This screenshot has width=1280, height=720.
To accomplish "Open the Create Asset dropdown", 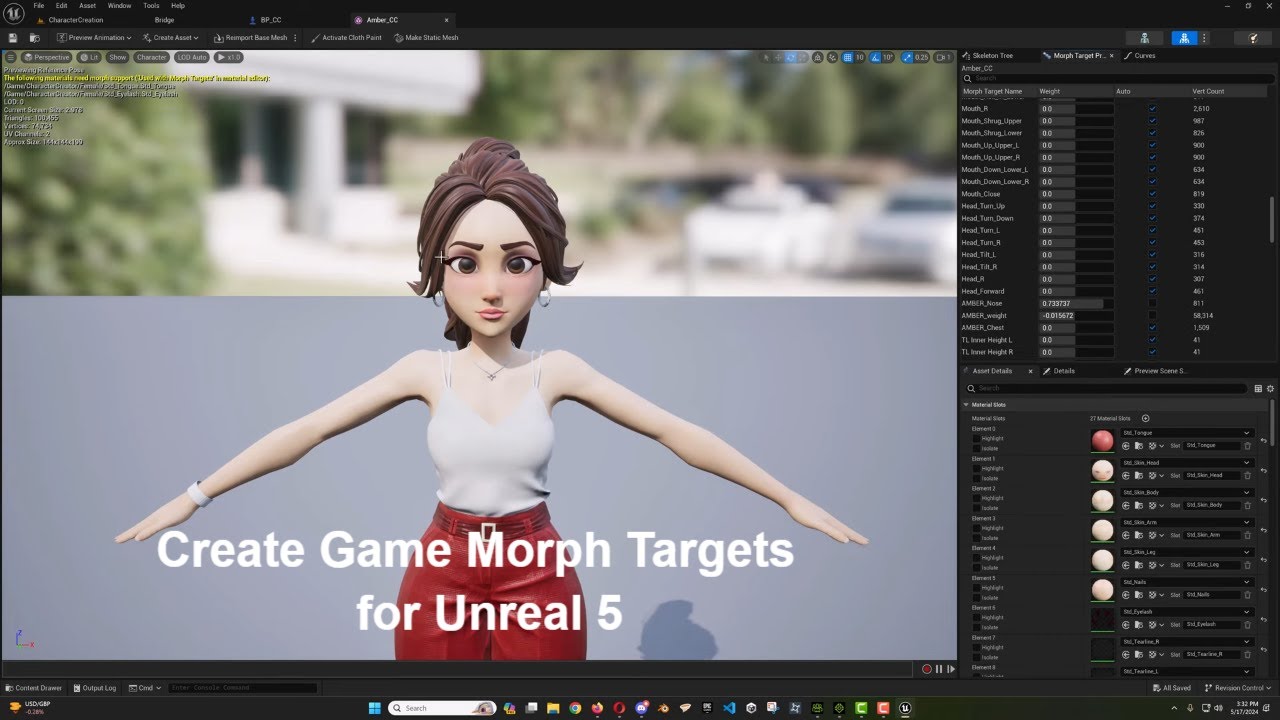I will pos(170,38).
